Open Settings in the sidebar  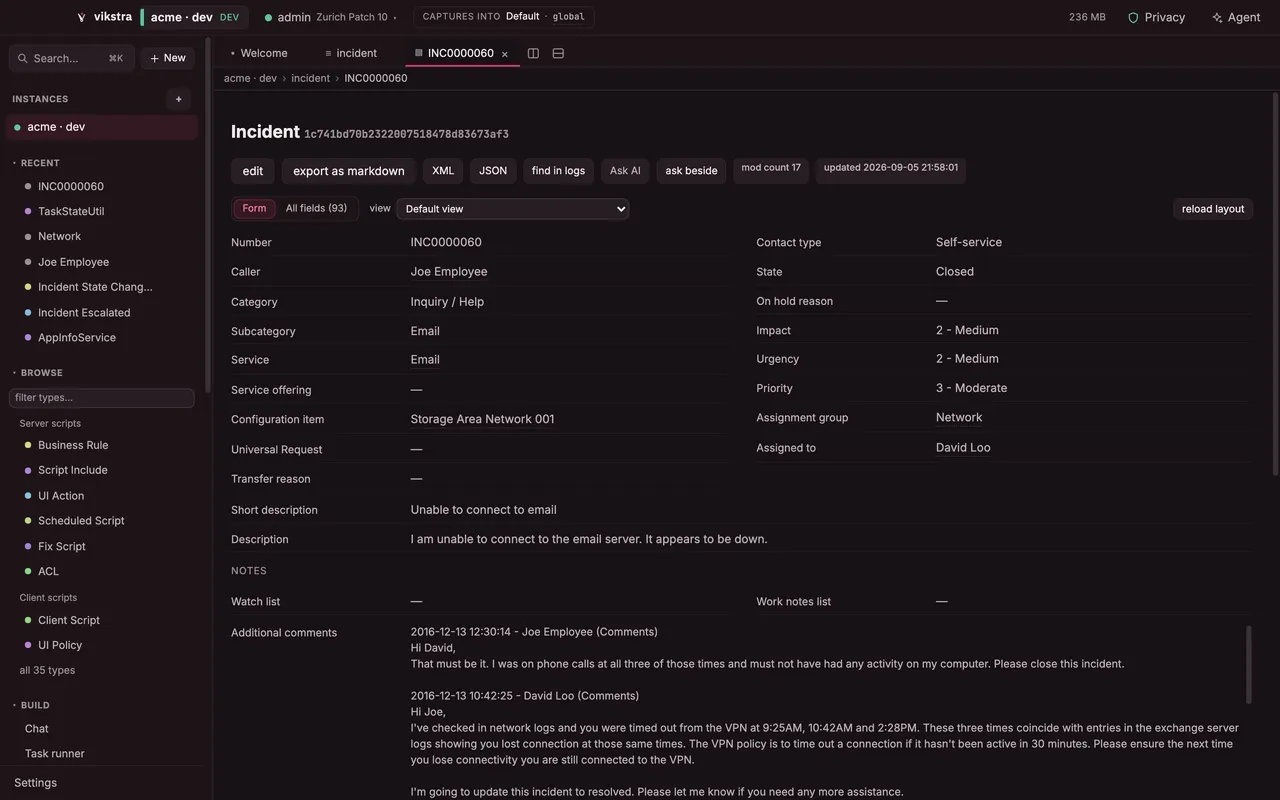coord(35,783)
